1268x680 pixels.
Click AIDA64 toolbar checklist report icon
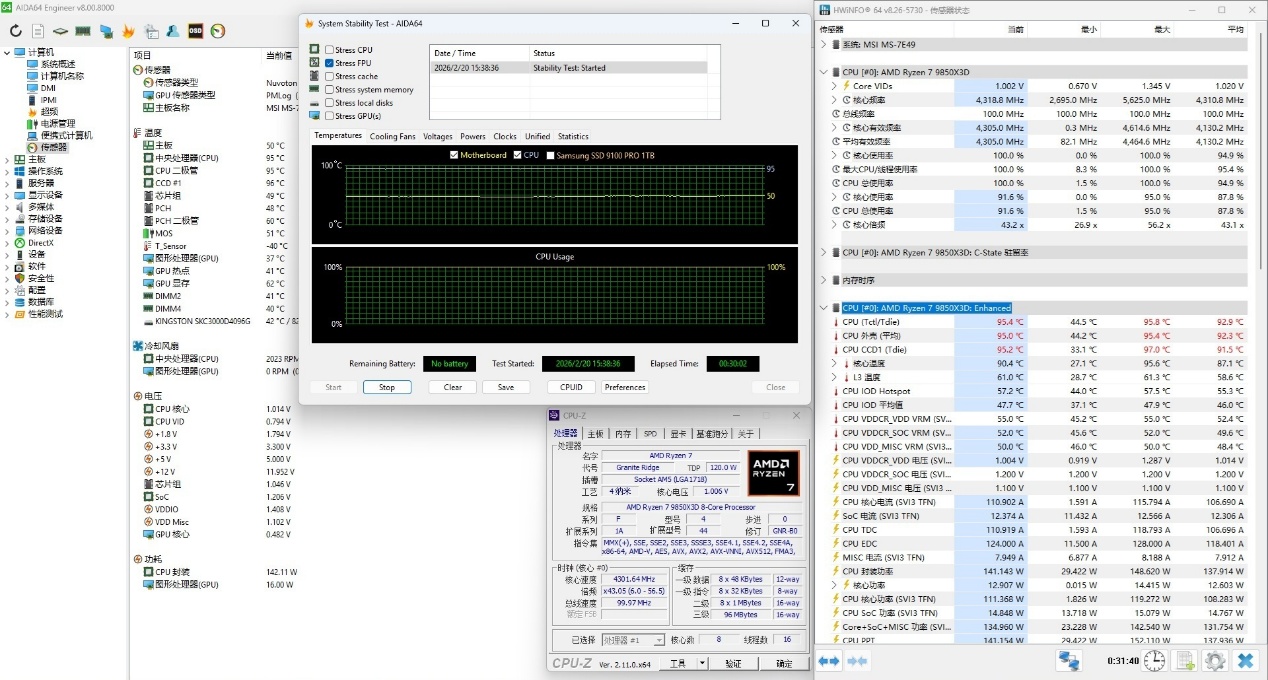(x=151, y=31)
